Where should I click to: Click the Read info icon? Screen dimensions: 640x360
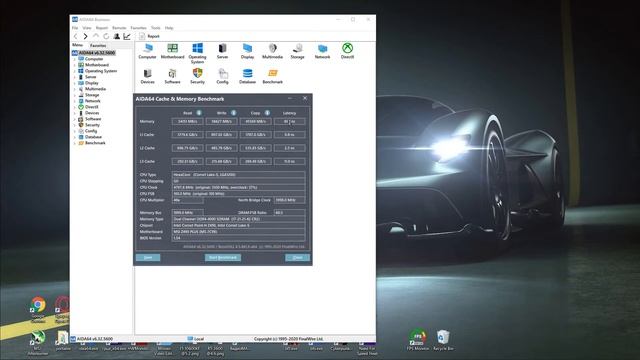click(199, 113)
